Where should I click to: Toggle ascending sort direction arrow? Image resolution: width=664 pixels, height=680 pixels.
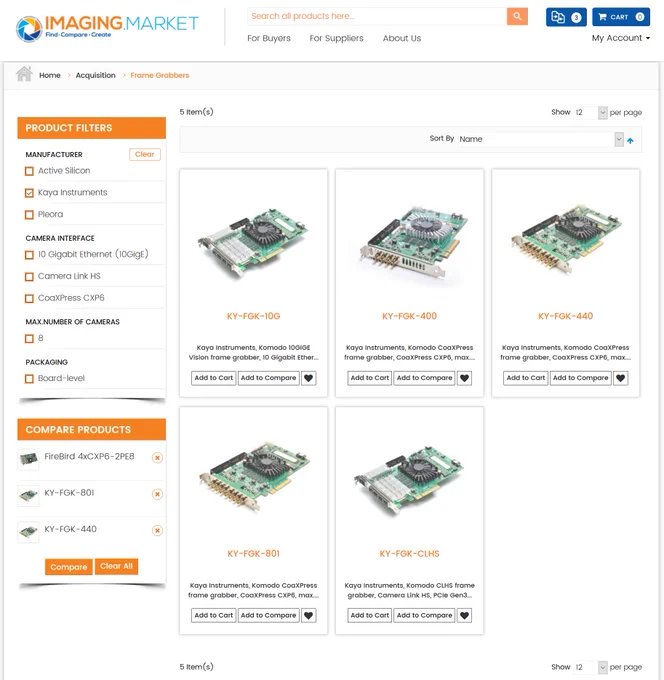pyautogui.click(x=630, y=140)
